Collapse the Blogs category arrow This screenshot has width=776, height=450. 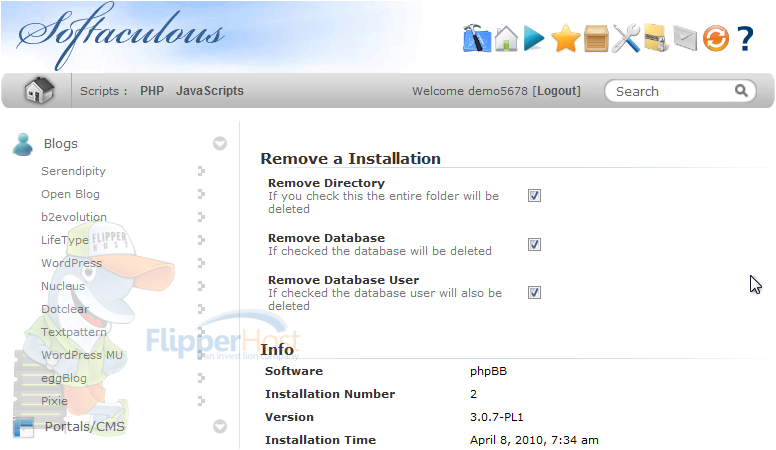(x=220, y=144)
